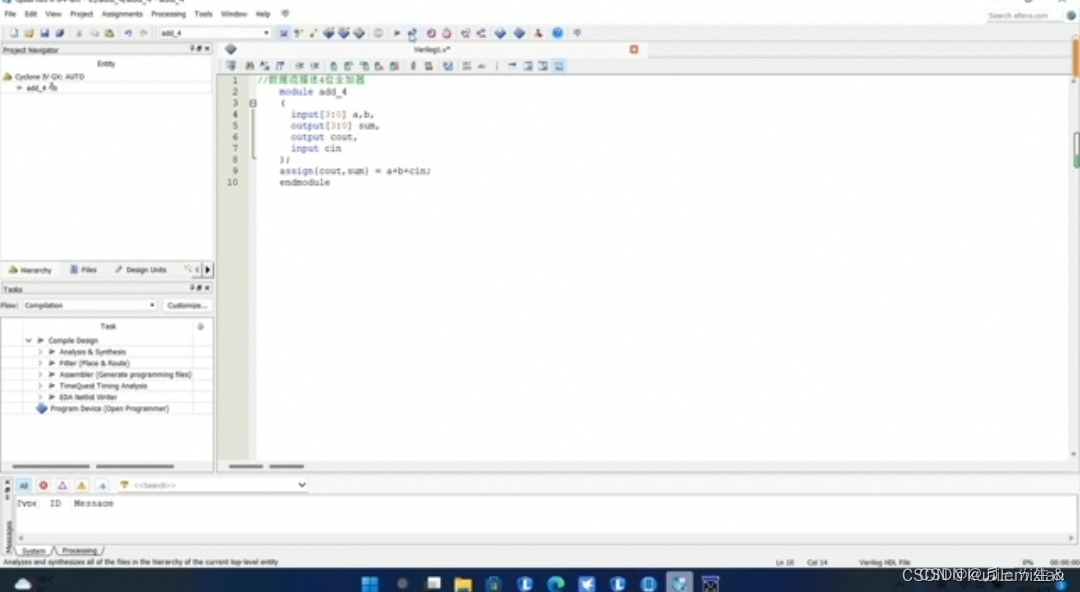Expand the Fitter (Place & Route) task
This screenshot has height=592, width=1080.
pos(40,363)
